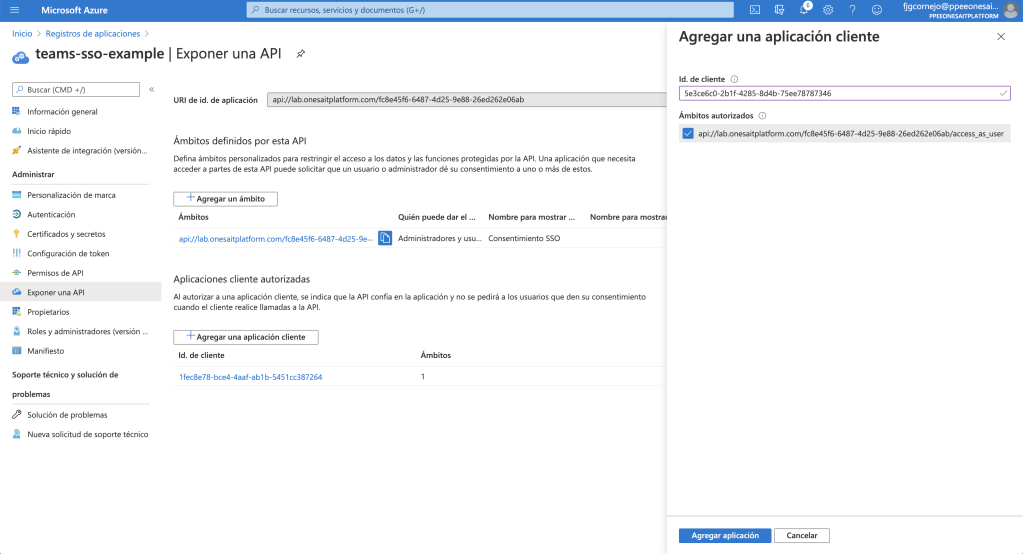The width and height of the screenshot is (1023, 554).
Task: Open portal settings gear icon
Action: 828,9
